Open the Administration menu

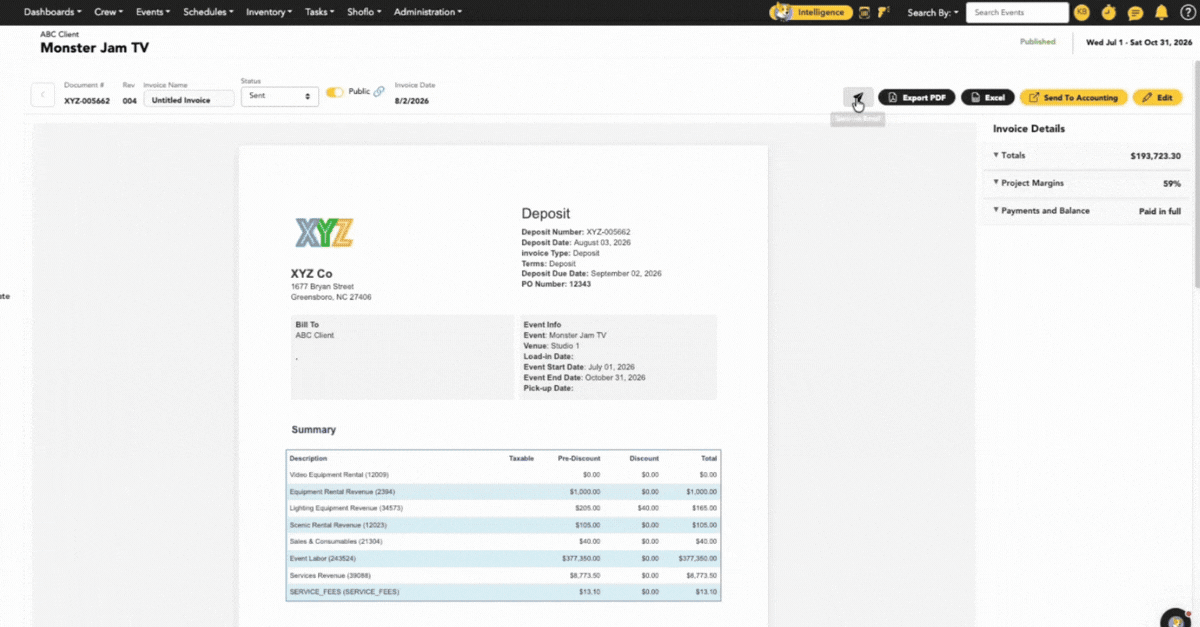428,12
